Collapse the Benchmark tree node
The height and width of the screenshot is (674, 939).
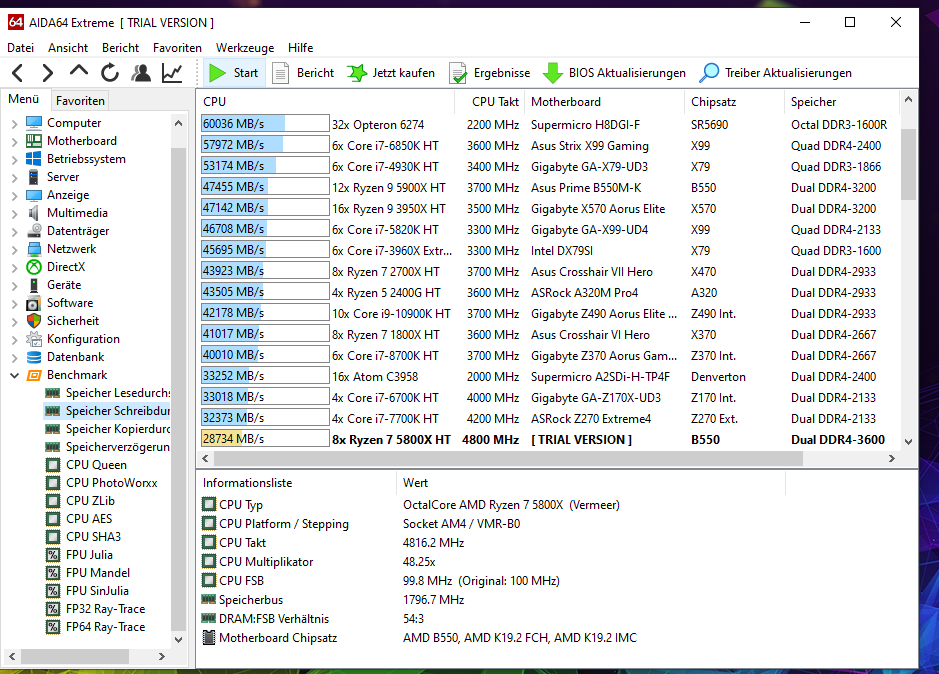tap(14, 375)
